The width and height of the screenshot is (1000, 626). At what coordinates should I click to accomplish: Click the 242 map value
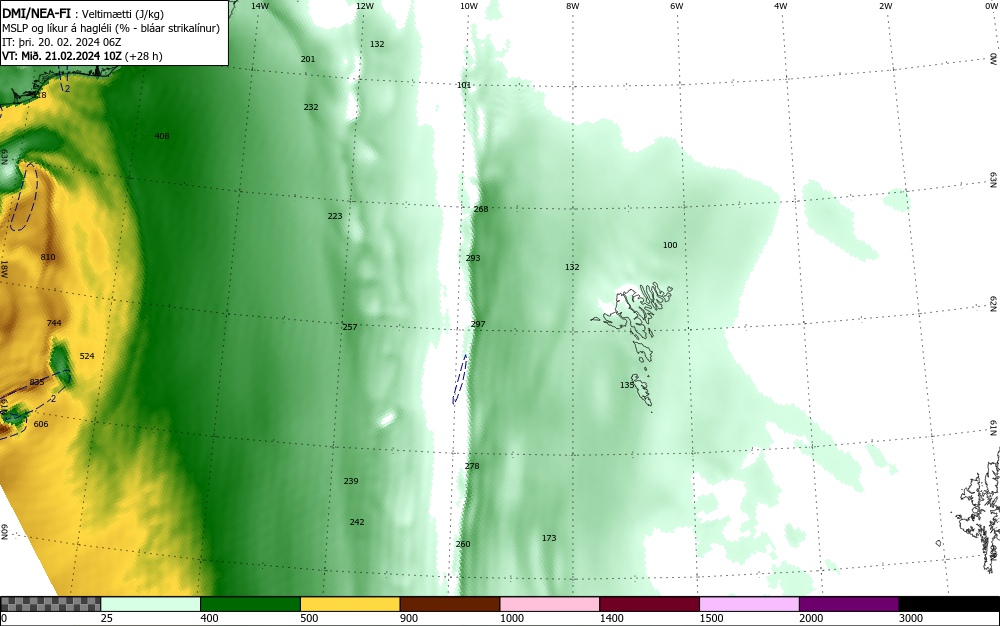pos(357,522)
